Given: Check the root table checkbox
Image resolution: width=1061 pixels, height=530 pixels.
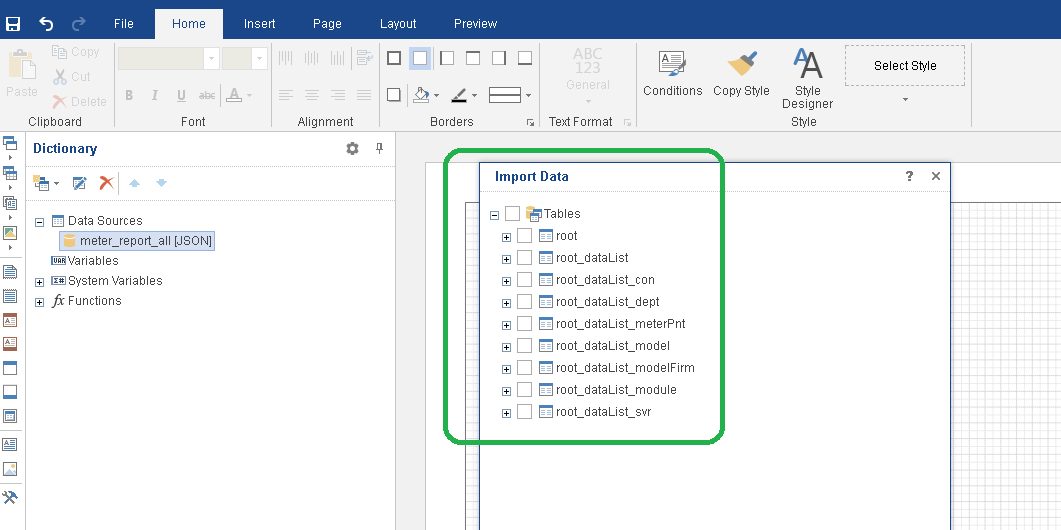Looking at the screenshot, I should pos(524,236).
